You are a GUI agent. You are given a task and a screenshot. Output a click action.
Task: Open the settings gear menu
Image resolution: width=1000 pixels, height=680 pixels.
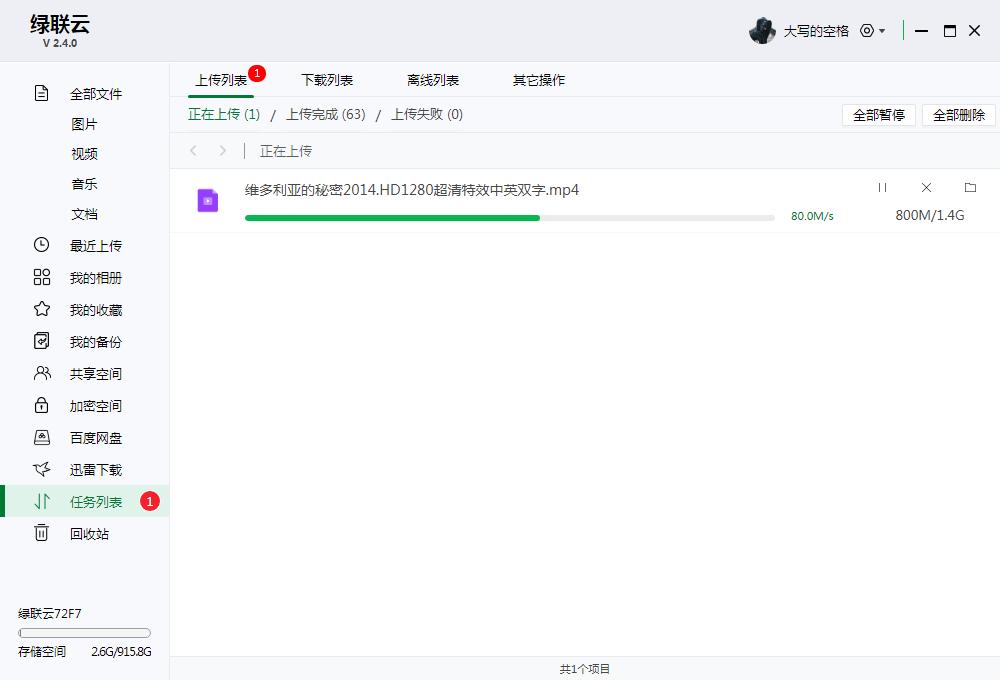(866, 31)
